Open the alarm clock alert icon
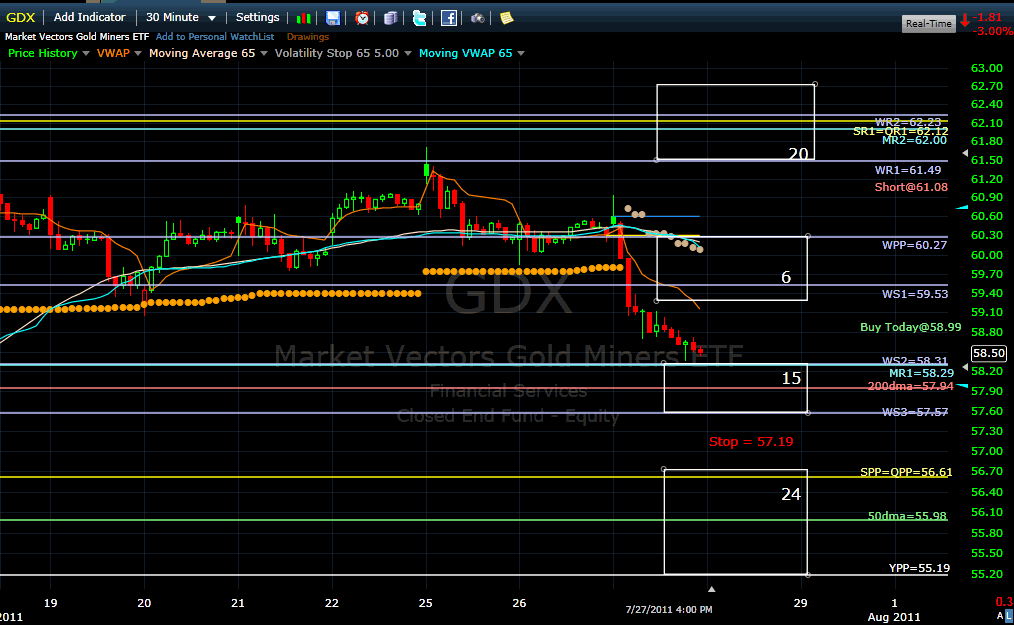The width and height of the screenshot is (1014, 625). tap(362, 18)
